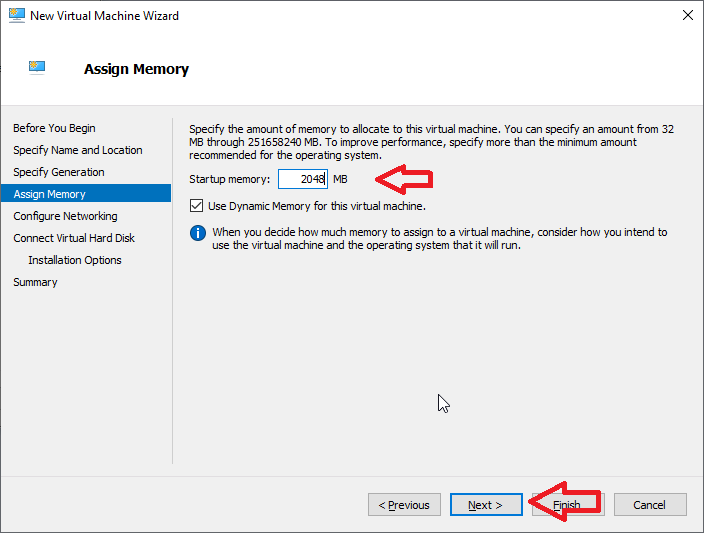Open the Specify Name and Location step
Image resolution: width=704 pixels, height=533 pixels.
(x=77, y=150)
